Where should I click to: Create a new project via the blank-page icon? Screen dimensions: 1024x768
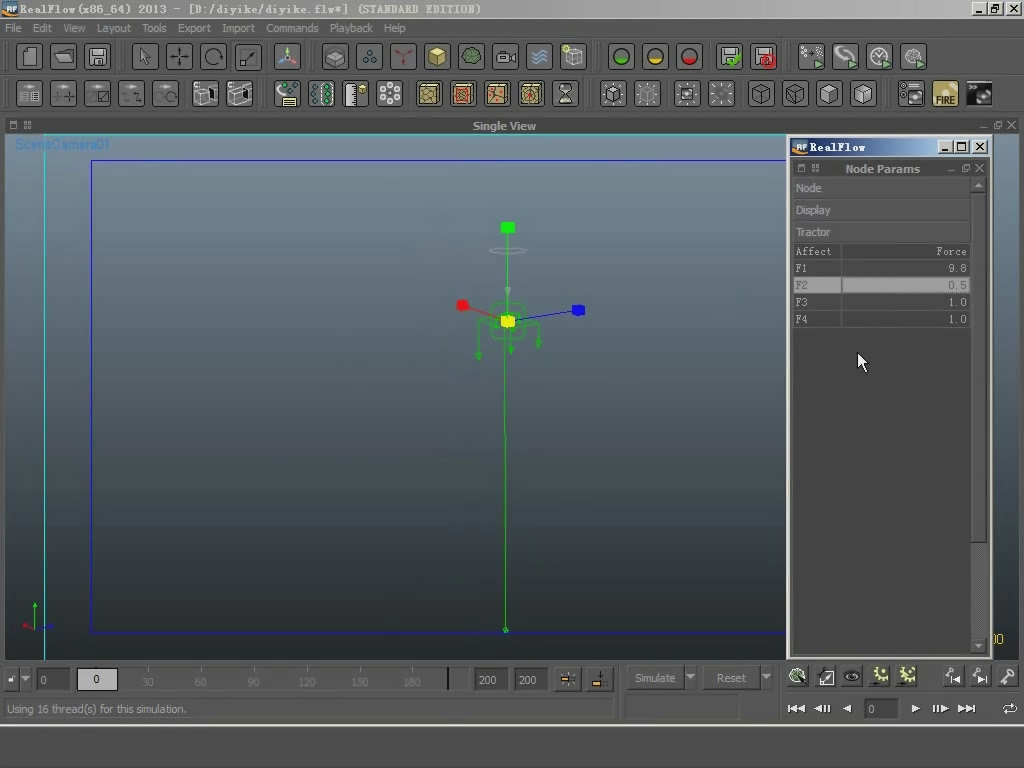click(x=29, y=57)
